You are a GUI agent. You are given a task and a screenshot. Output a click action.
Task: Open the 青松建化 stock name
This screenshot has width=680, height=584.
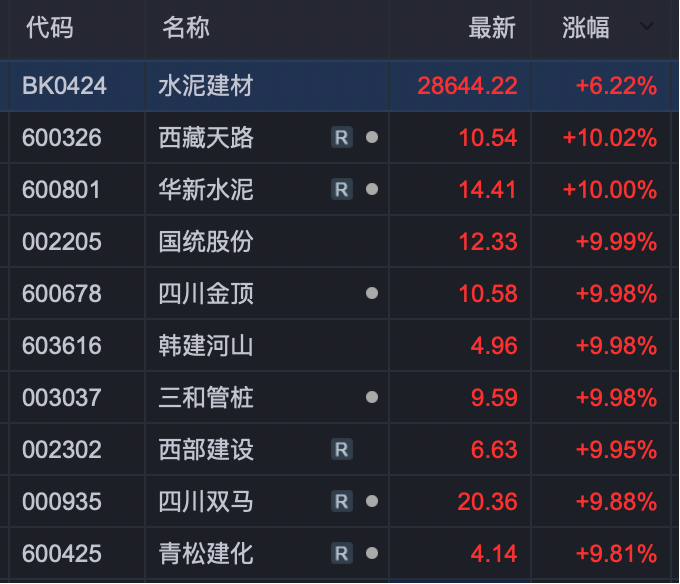[206, 554]
